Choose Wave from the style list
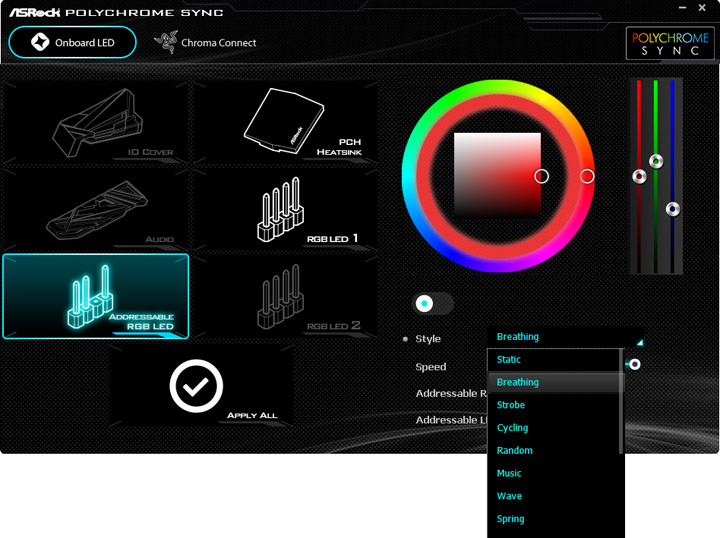The image size is (720, 538). point(554,496)
